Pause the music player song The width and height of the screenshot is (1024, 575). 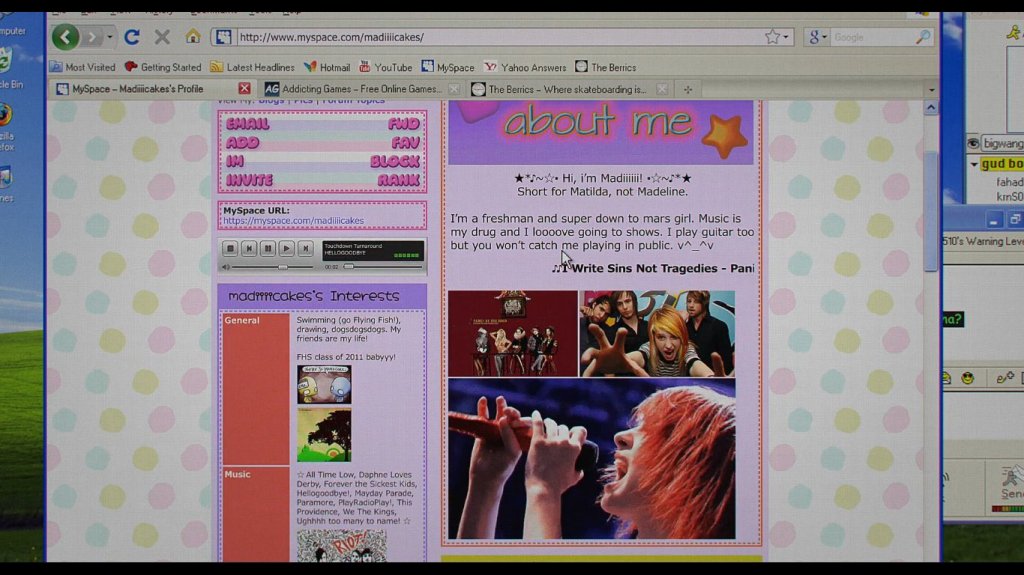268,248
